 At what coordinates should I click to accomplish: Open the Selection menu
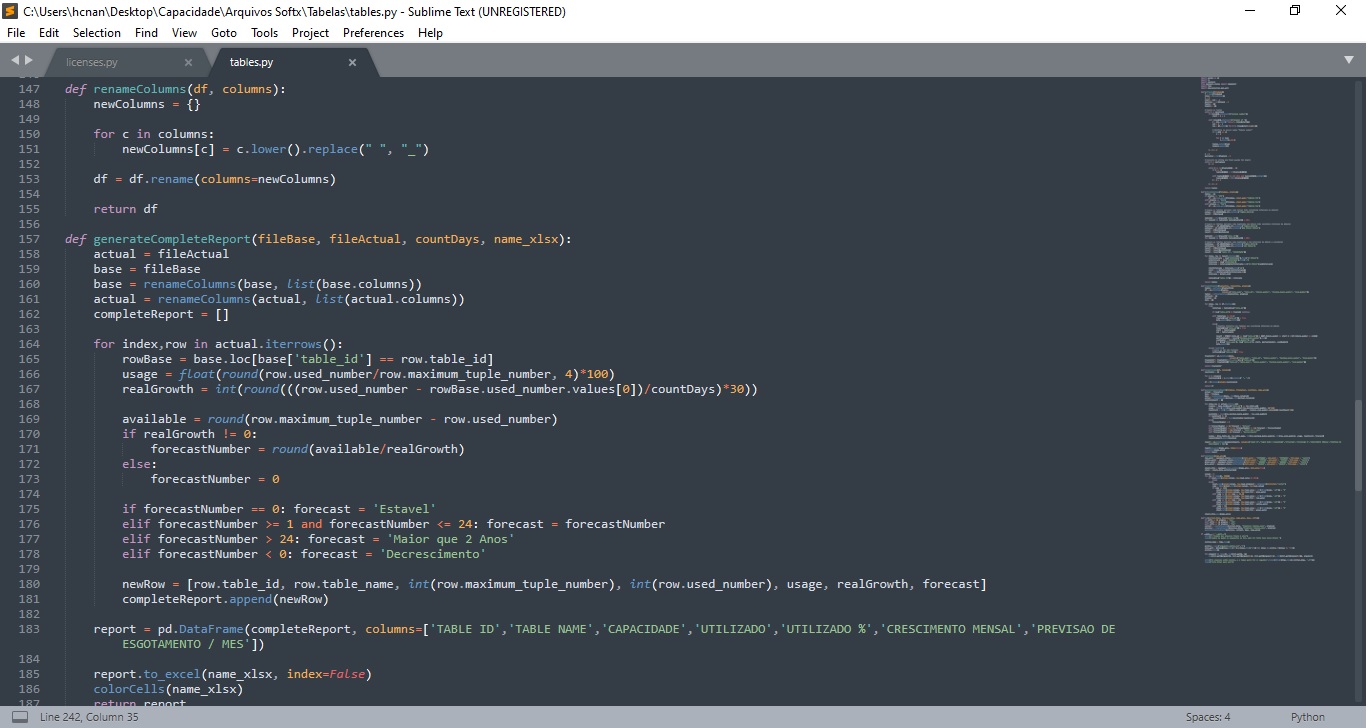pos(97,33)
